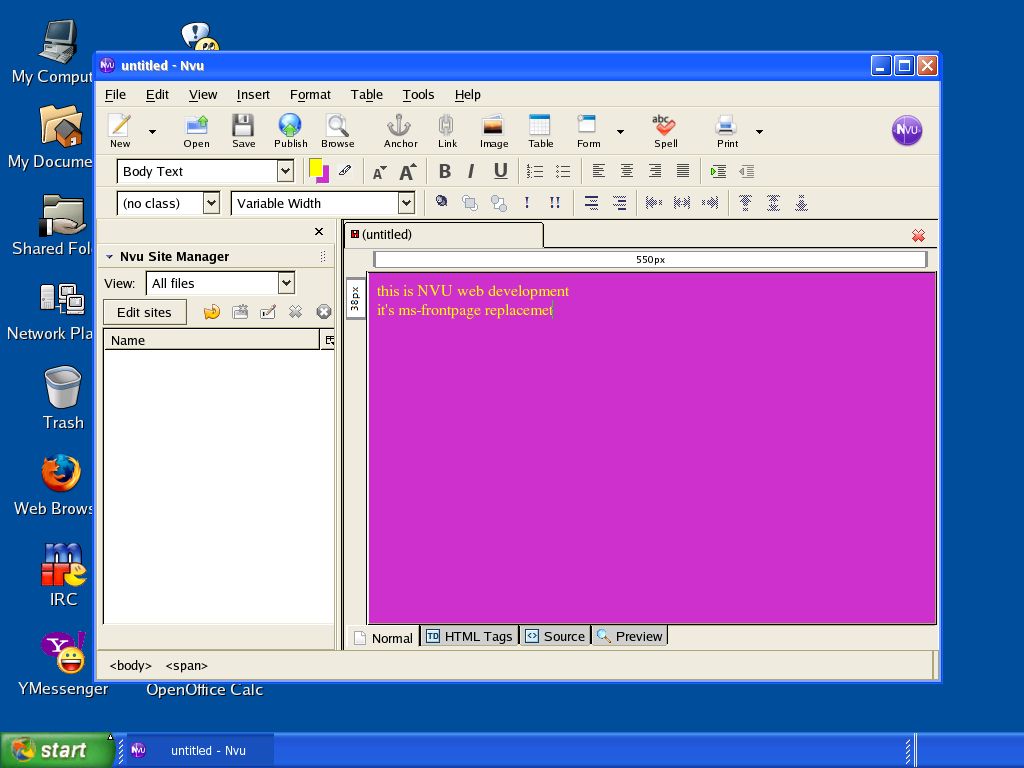Click the Save icon
This screenshot has width=1024, height=768.
coord(243,130)
